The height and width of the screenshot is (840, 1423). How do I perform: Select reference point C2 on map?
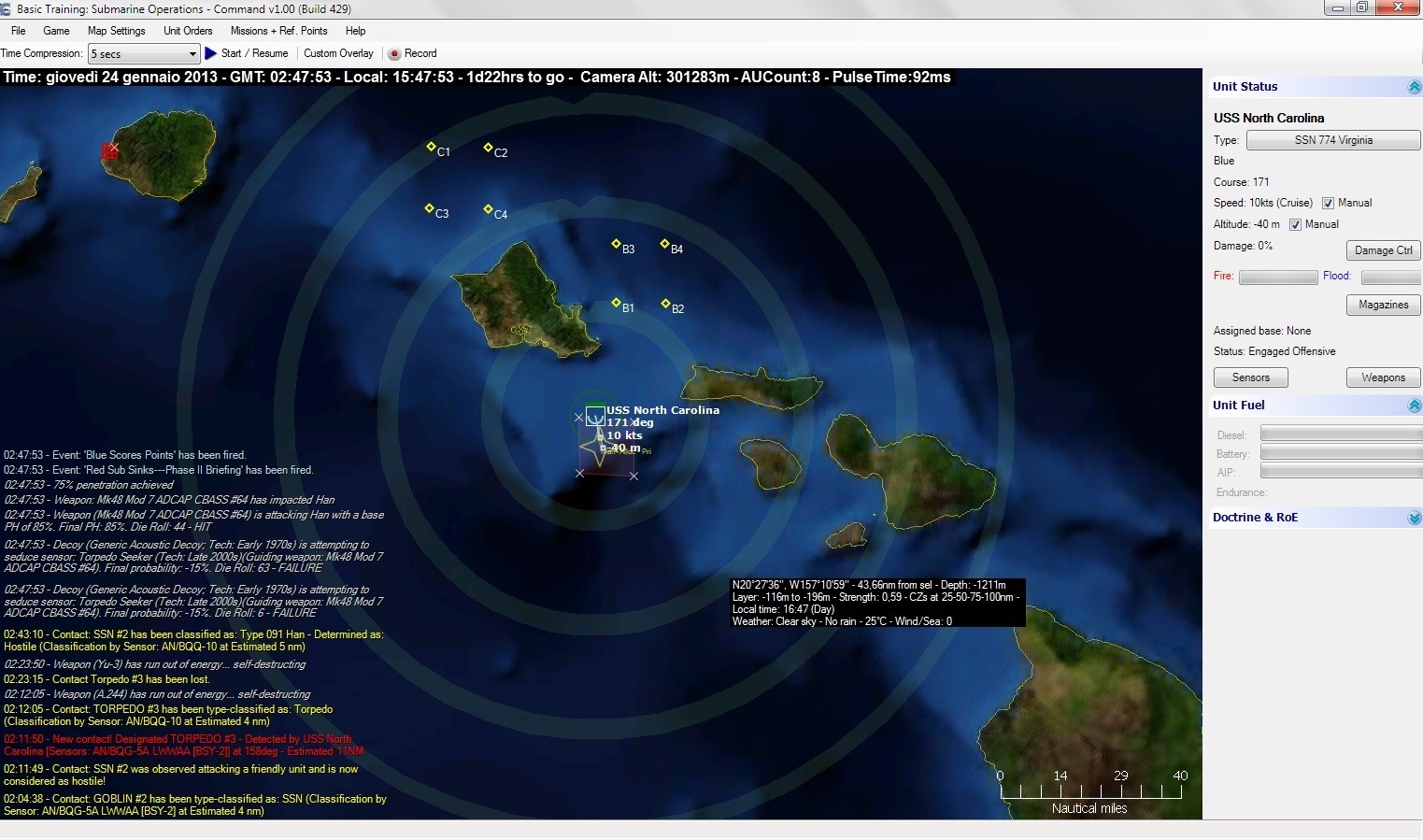[488, 148]
